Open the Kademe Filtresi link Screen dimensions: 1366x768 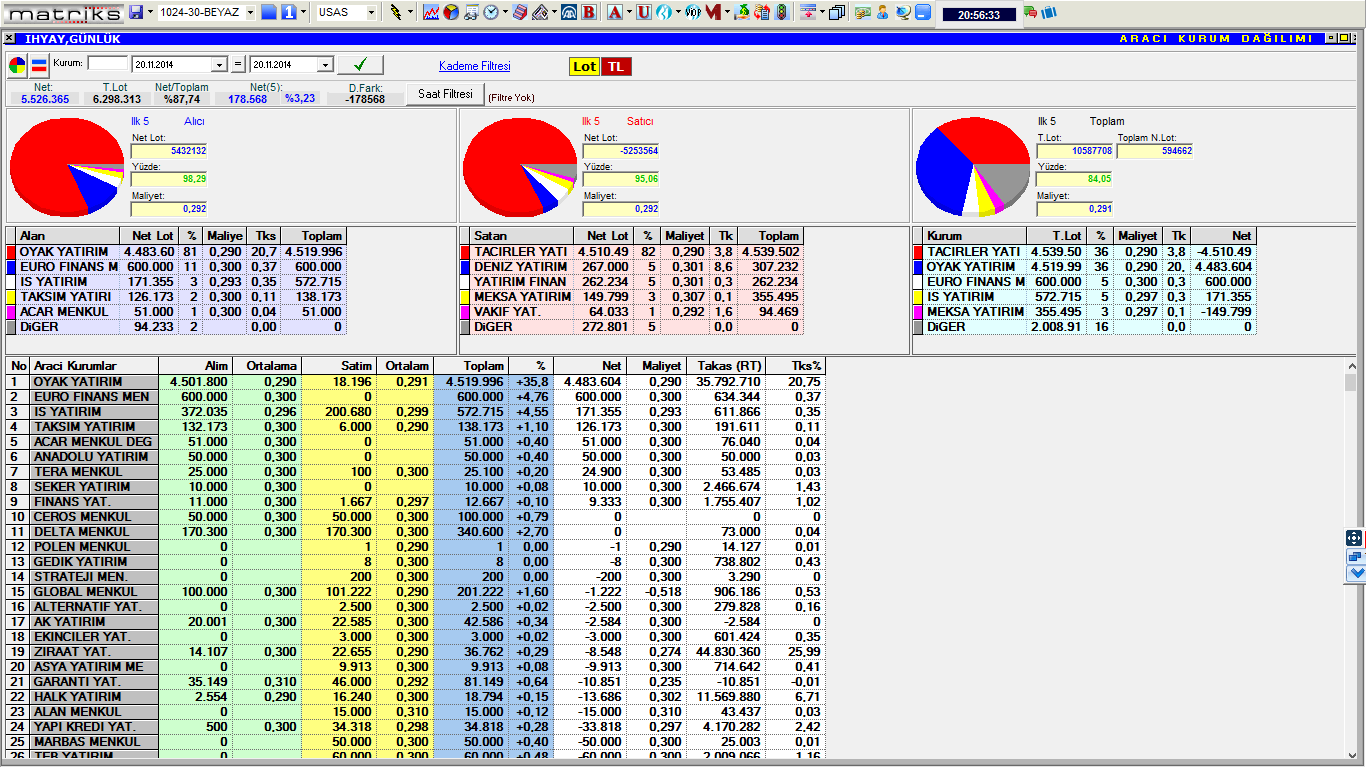coord(474,66)
